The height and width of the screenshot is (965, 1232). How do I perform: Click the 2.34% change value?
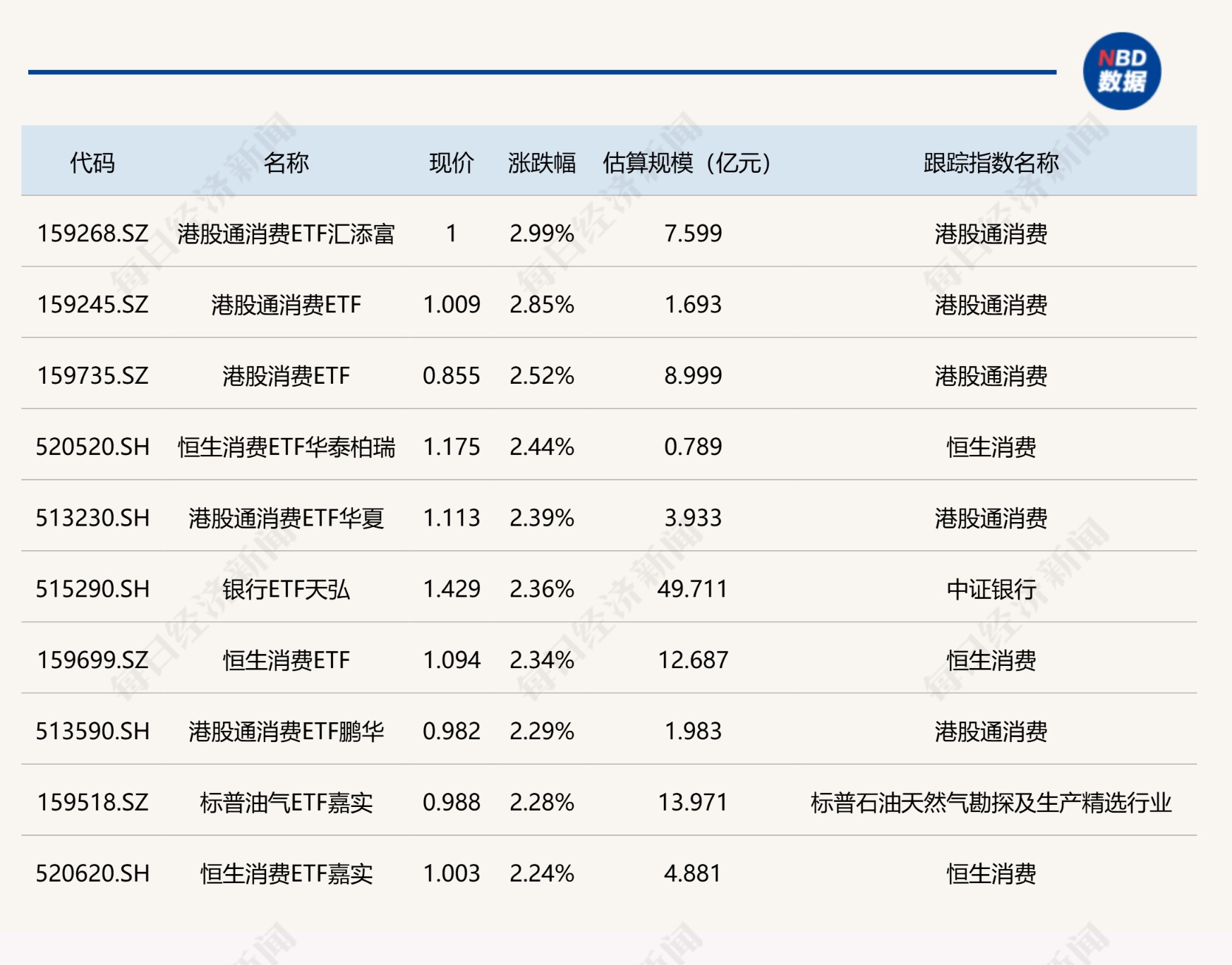542,660
